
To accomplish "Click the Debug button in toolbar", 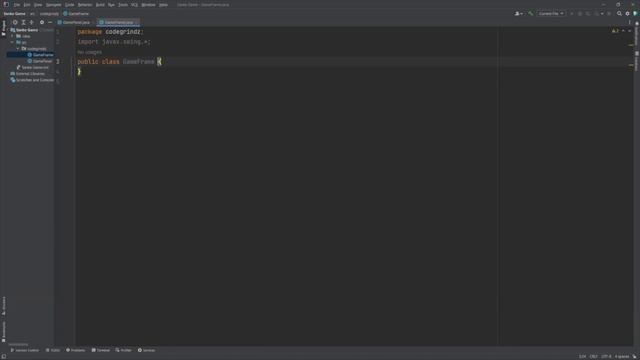I will pyautogui.click(x=580, y=14).
